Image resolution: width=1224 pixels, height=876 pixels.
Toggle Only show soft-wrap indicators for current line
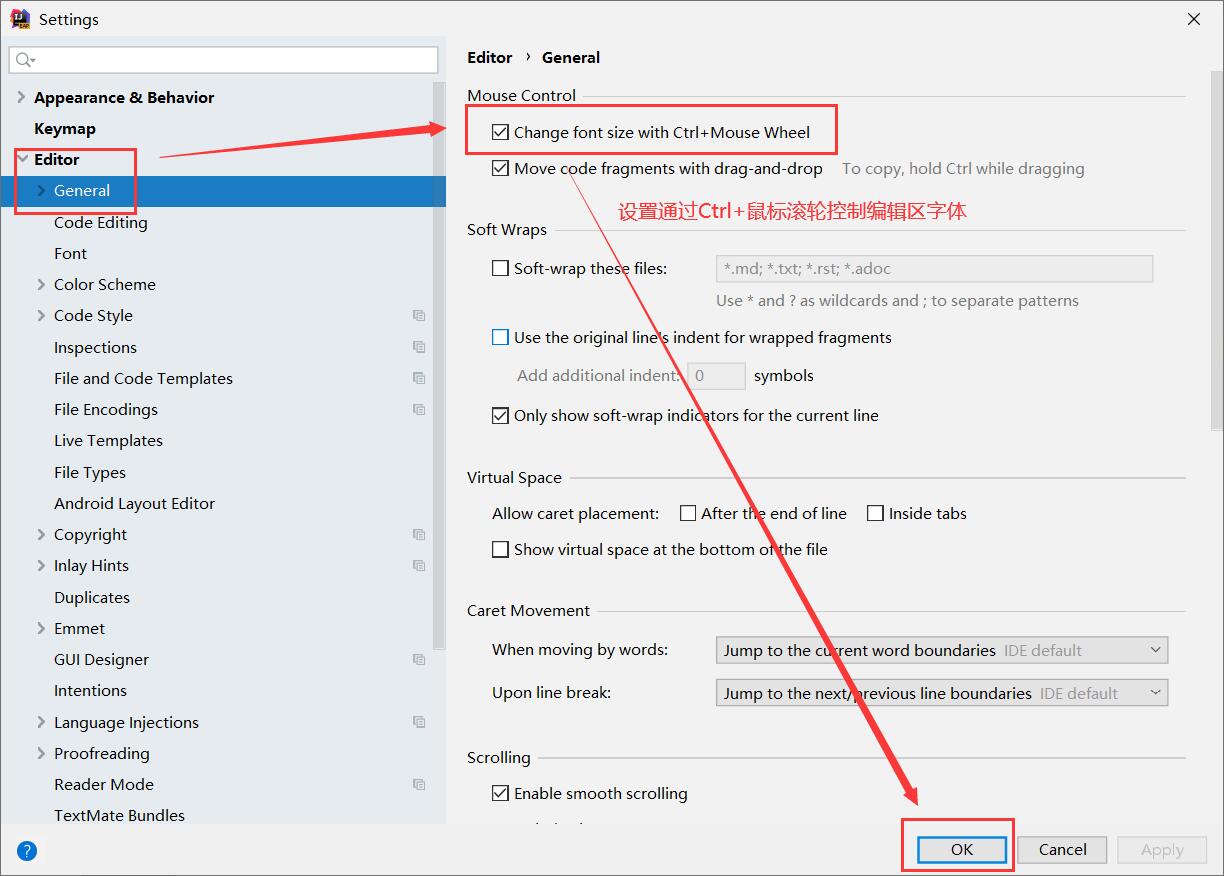[500, 415]
